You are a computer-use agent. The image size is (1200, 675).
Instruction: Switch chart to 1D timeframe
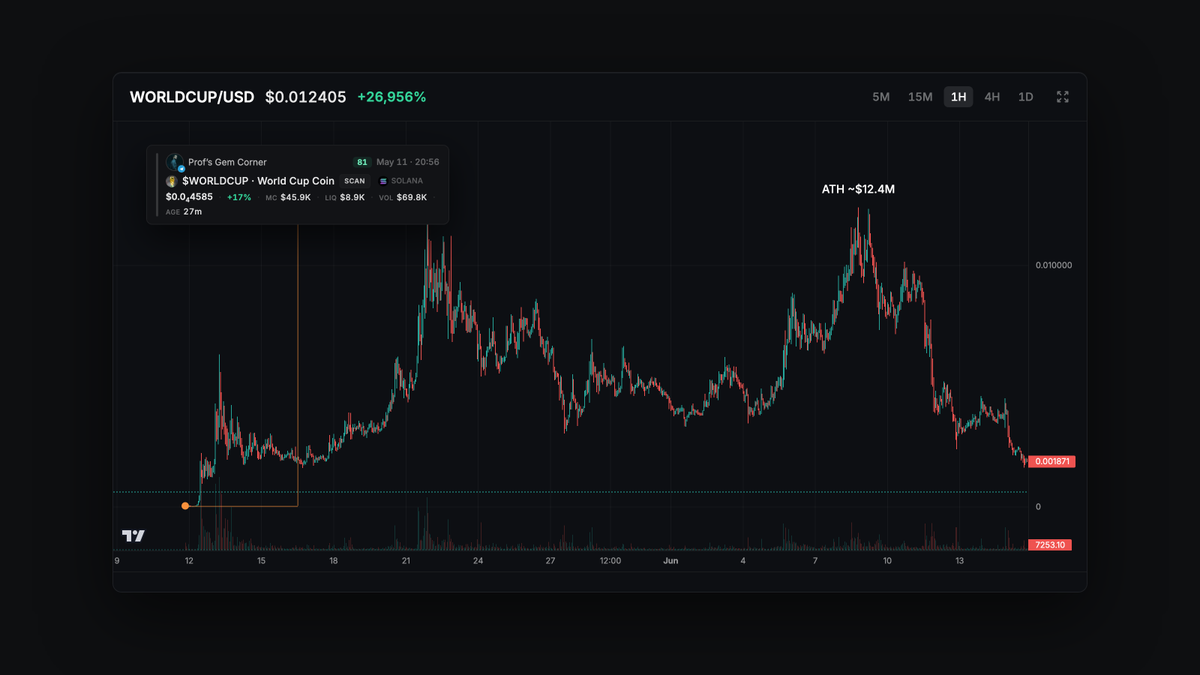tap(1025, 97)
